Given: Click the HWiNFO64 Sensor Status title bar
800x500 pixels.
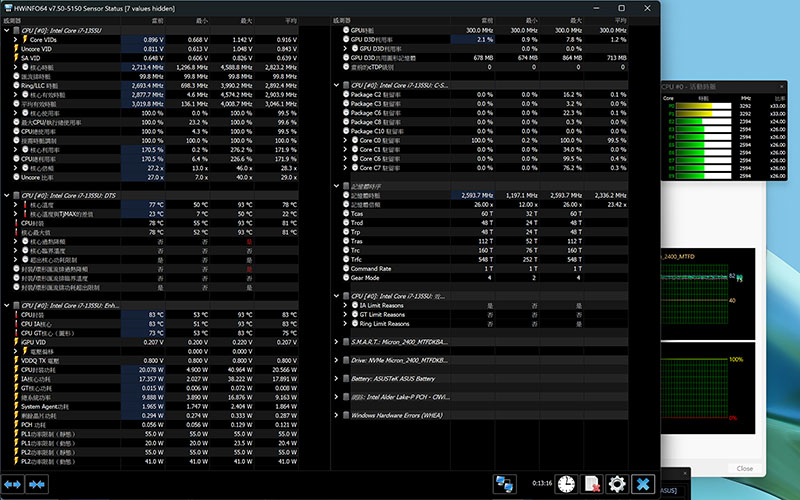Looking at the screenshot, I should click(250, 6).
